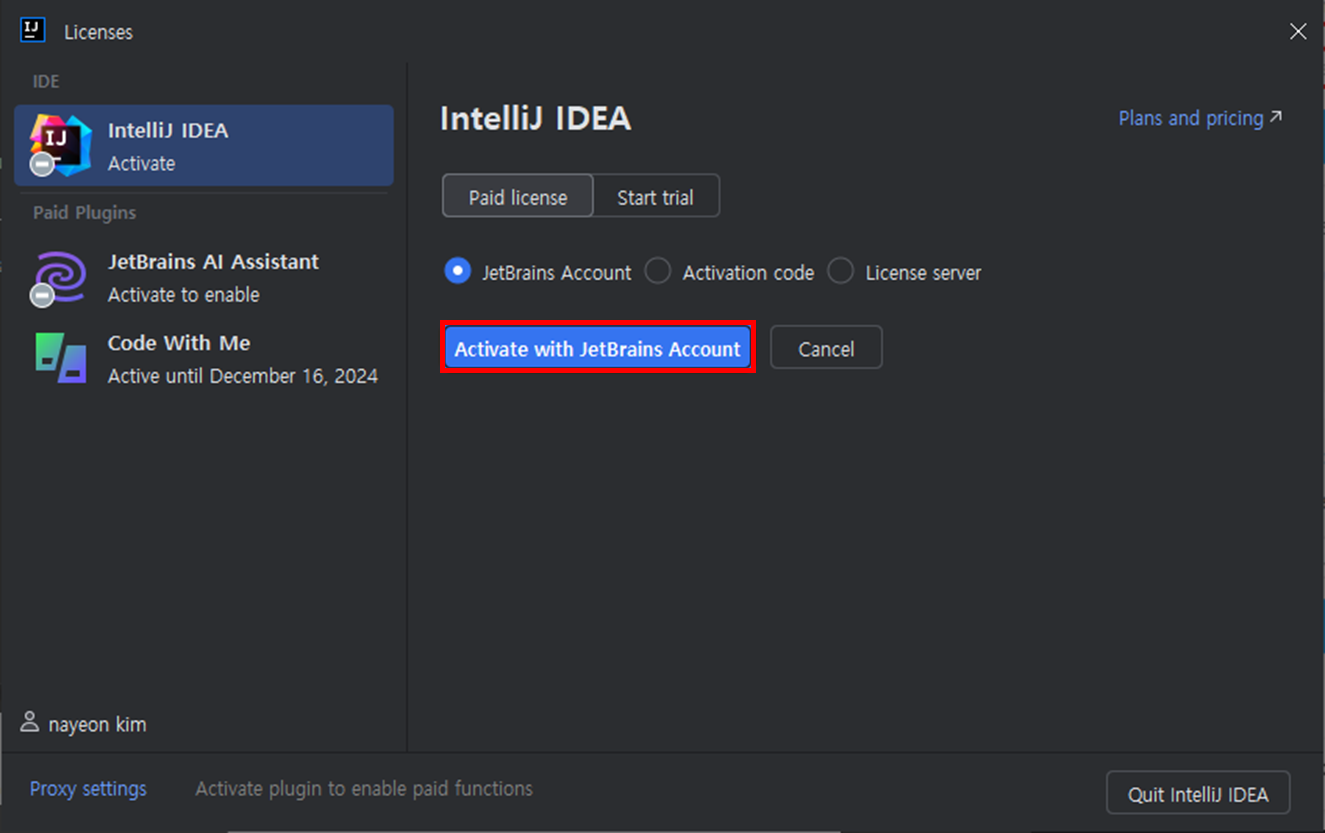This screenshot has height=833, width=1325.
Task: Click the Cancel button
Action: tap(826, 348)
